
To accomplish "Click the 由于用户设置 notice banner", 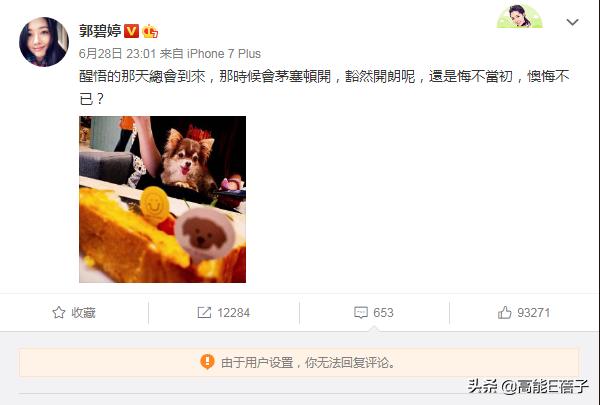I will [x=299, y=362].
